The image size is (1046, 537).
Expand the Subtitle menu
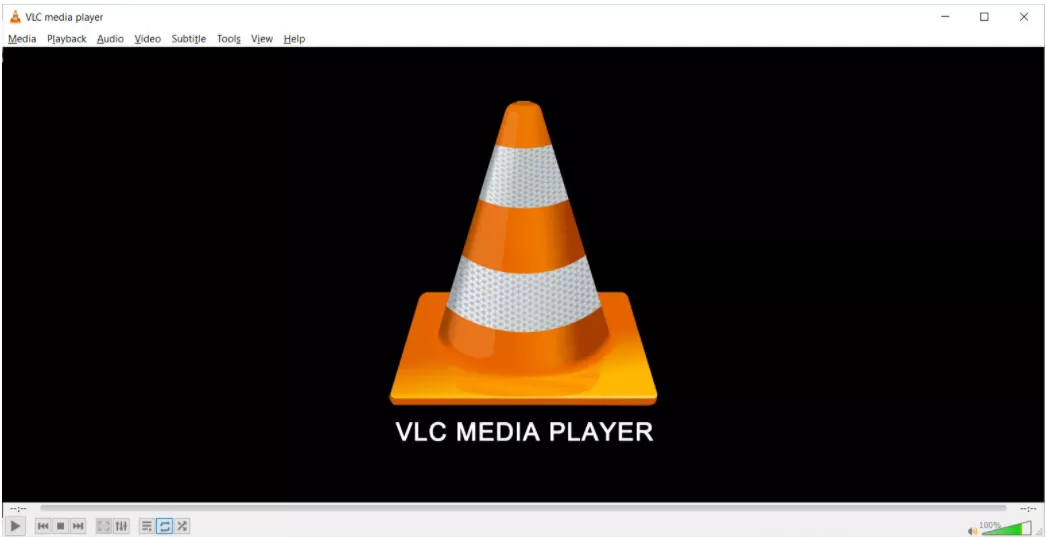pyautogui.click(x=188, y=39)
